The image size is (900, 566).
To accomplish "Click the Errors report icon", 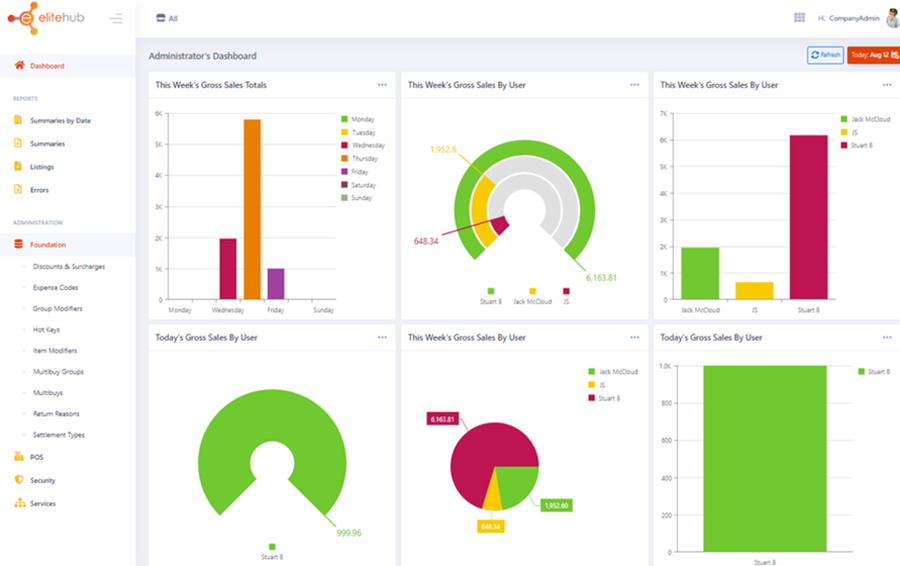I will coord(19,190).
